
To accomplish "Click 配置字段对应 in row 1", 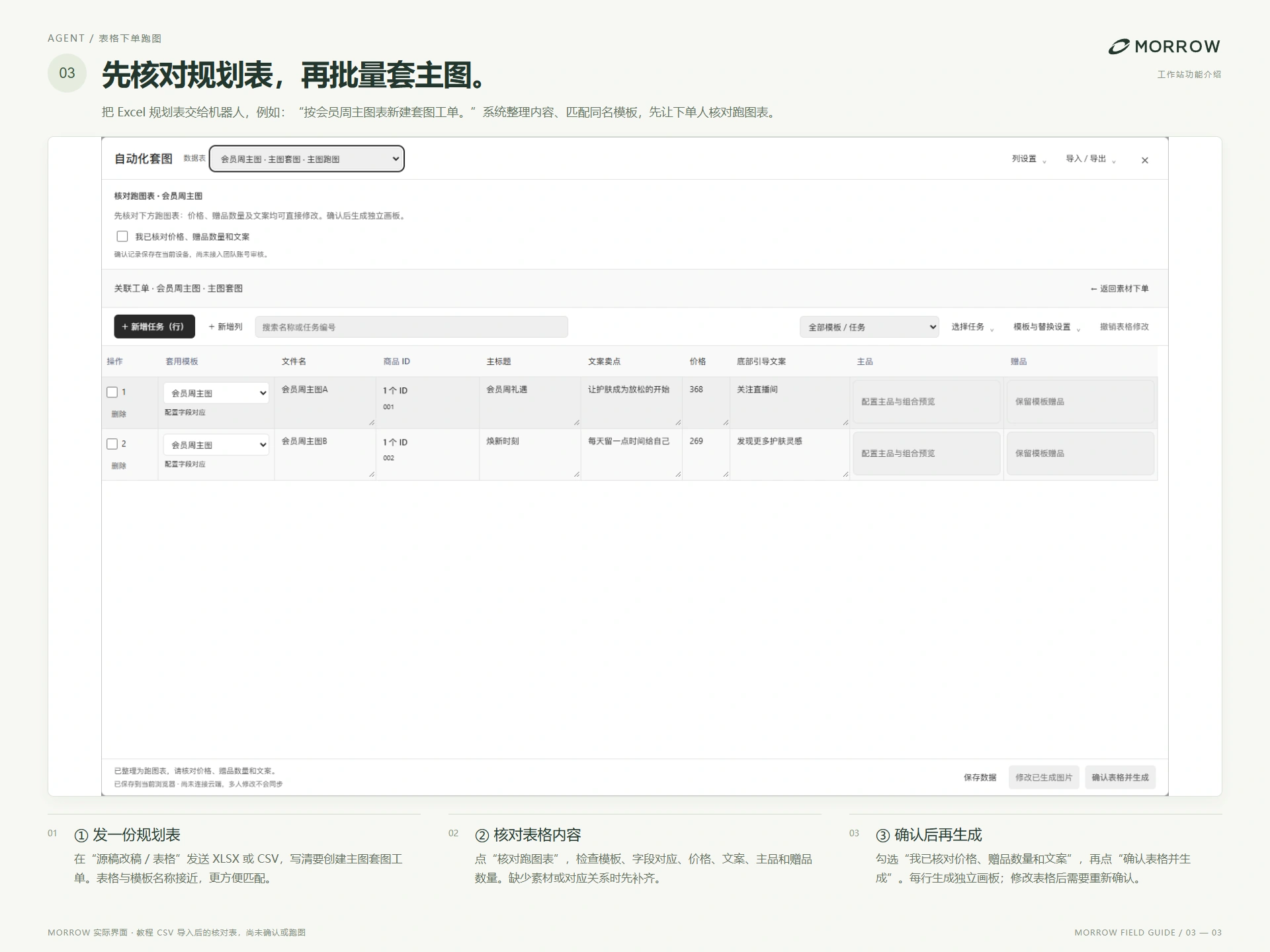I will tap(185, 413).
